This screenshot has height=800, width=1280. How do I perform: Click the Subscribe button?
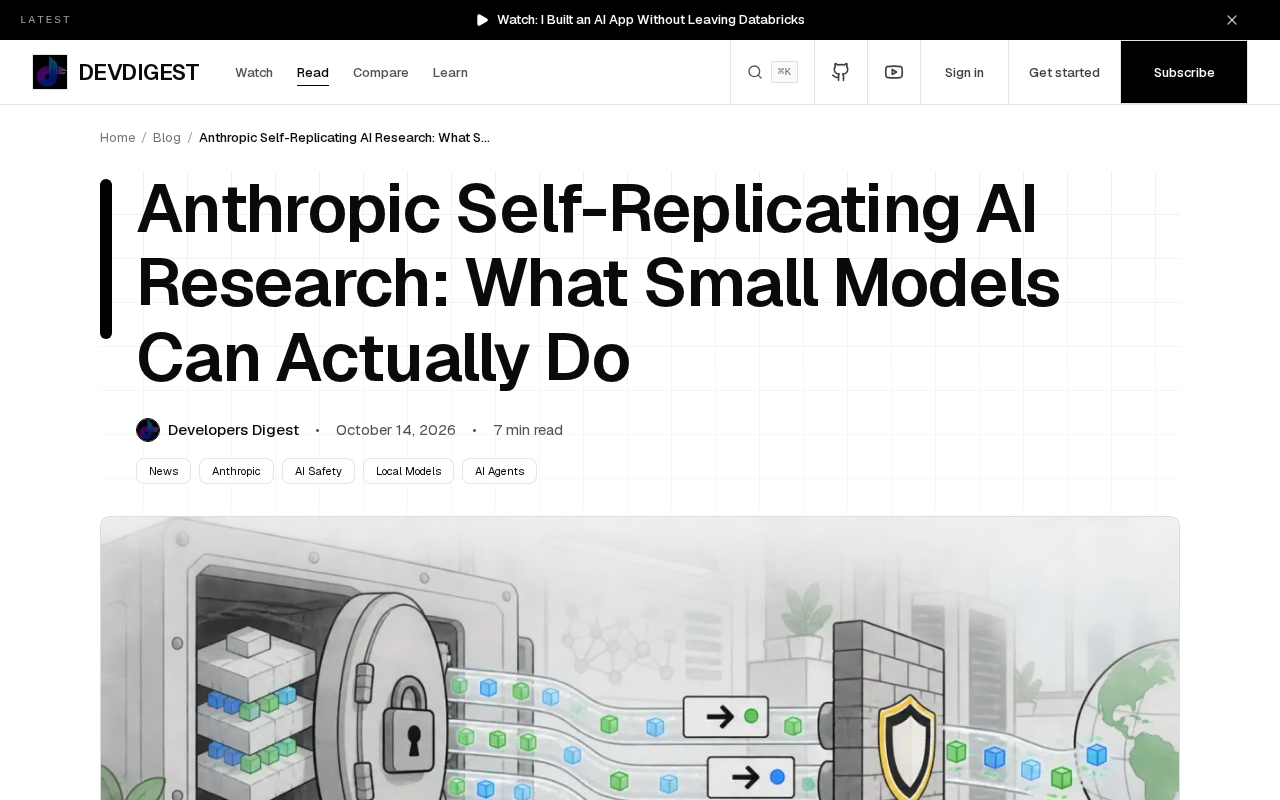(x=1184, y=72)
